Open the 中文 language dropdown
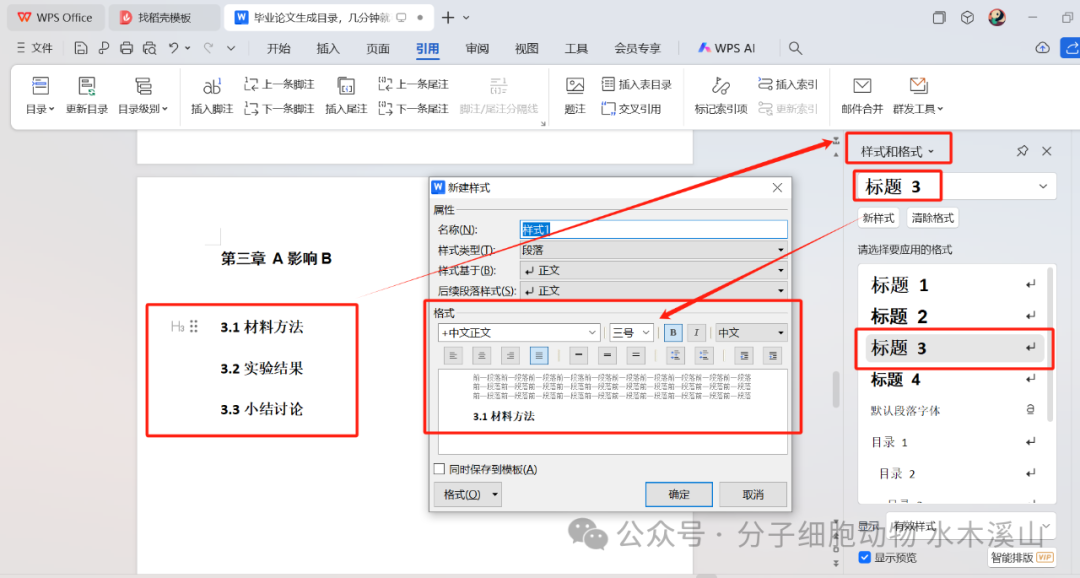The height and width of the screenshot is (578, 1080). coord(751,333)
